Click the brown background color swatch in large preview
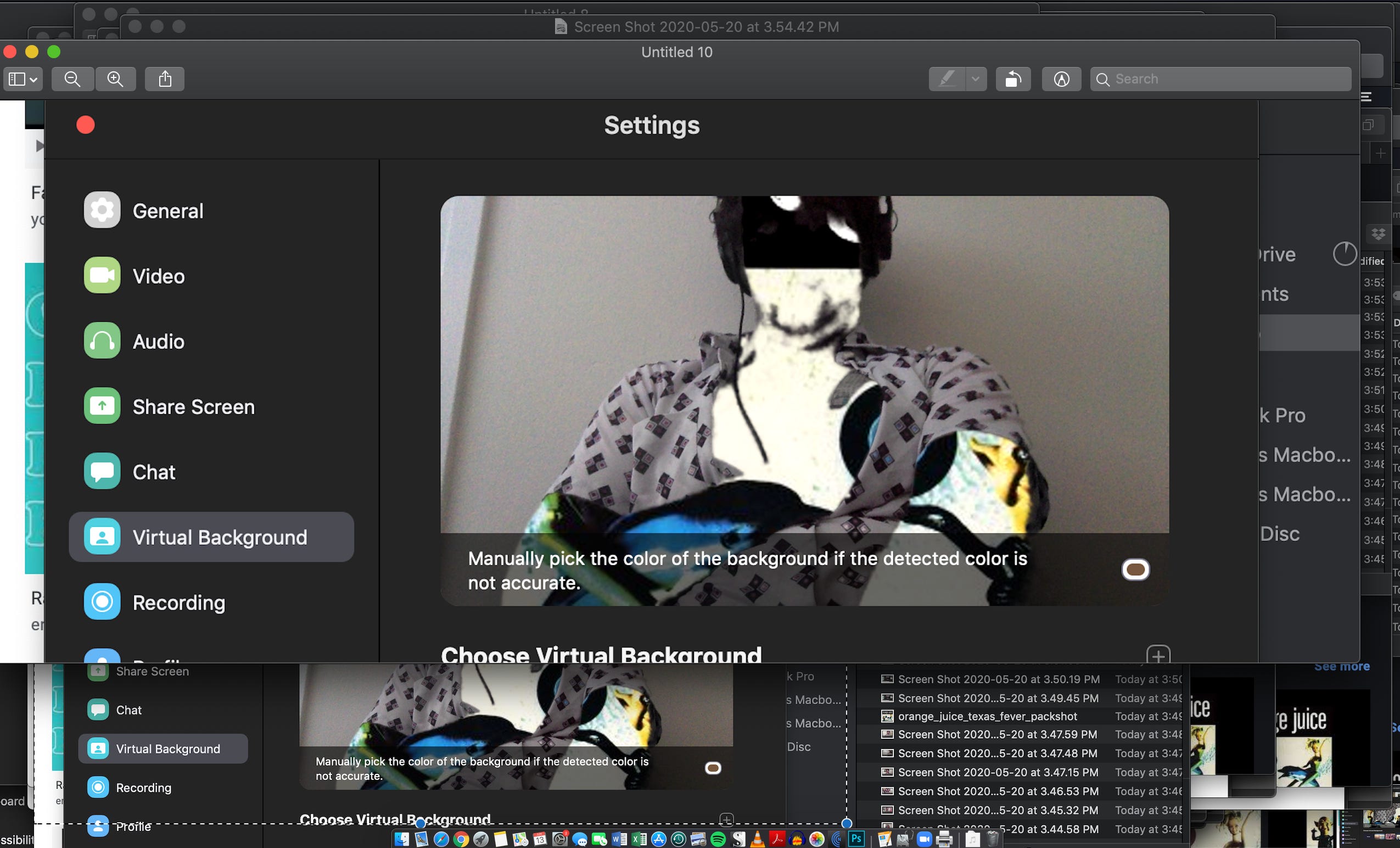The width and height of the screenshot is (1400, 848). pyautogui.click(x=1135, y=570)
